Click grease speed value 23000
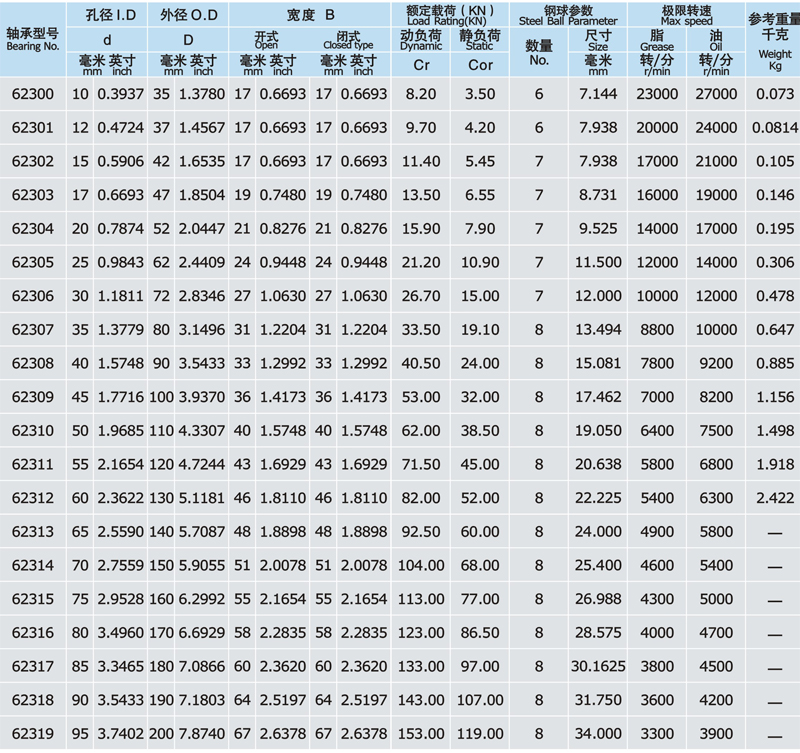Viewport: 800px width, 753px height. pos(657,94)
